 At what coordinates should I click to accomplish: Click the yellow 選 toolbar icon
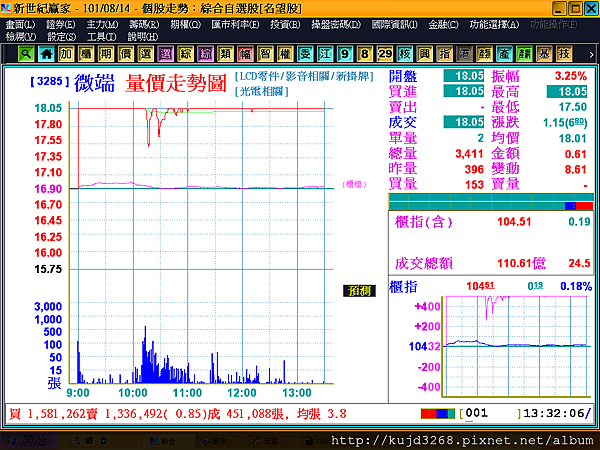click(146, 54)
